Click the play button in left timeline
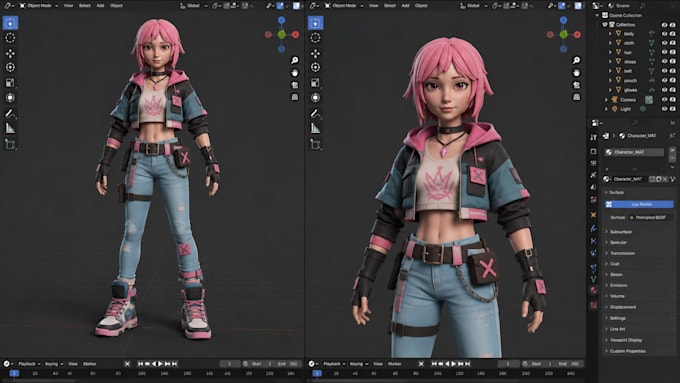The height and width of the screenshot is (383, 680). click(x=160, y=364)
